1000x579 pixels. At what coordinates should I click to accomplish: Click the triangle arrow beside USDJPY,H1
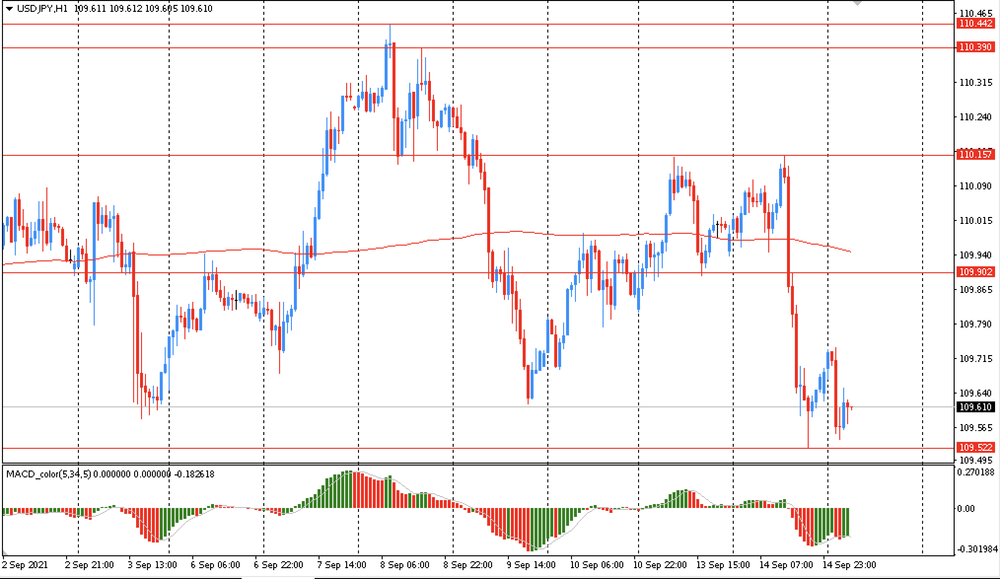(x=9, y=9)
